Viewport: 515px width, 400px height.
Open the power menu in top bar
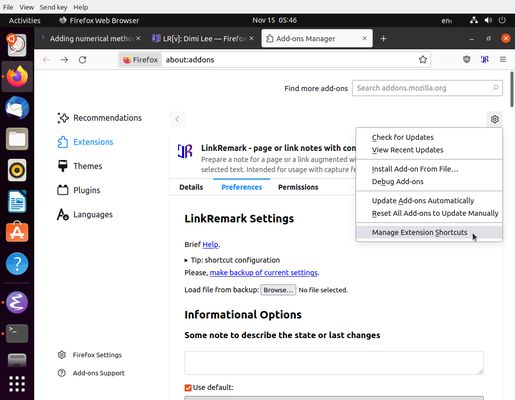(502, 20)
